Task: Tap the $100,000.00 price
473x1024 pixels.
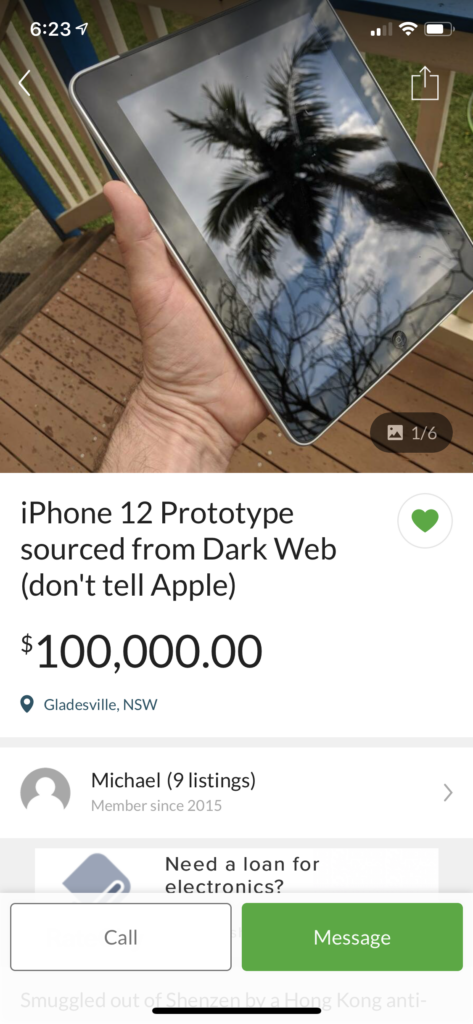Action: point(141,652)
